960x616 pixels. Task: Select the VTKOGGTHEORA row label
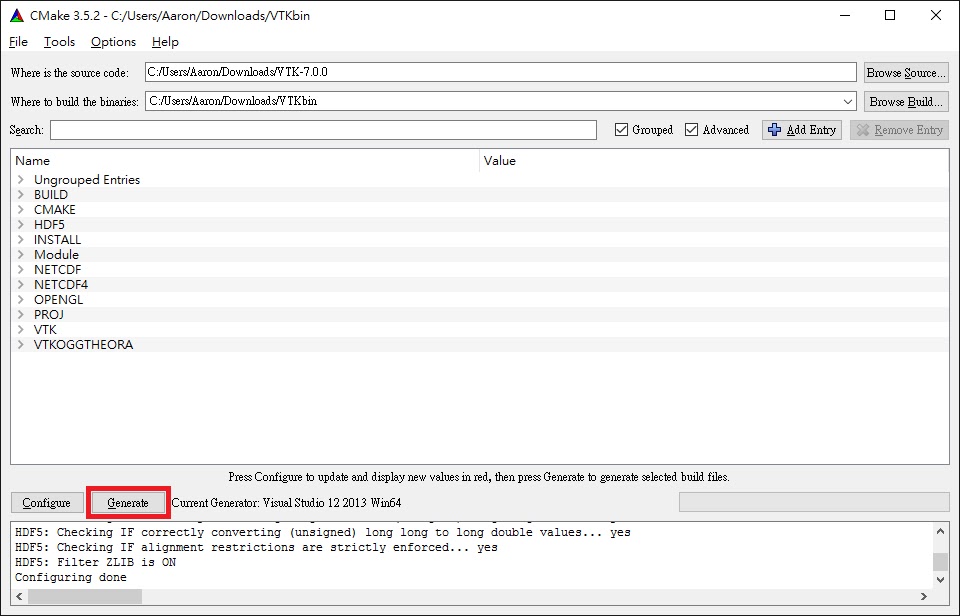tap(83, 345)
